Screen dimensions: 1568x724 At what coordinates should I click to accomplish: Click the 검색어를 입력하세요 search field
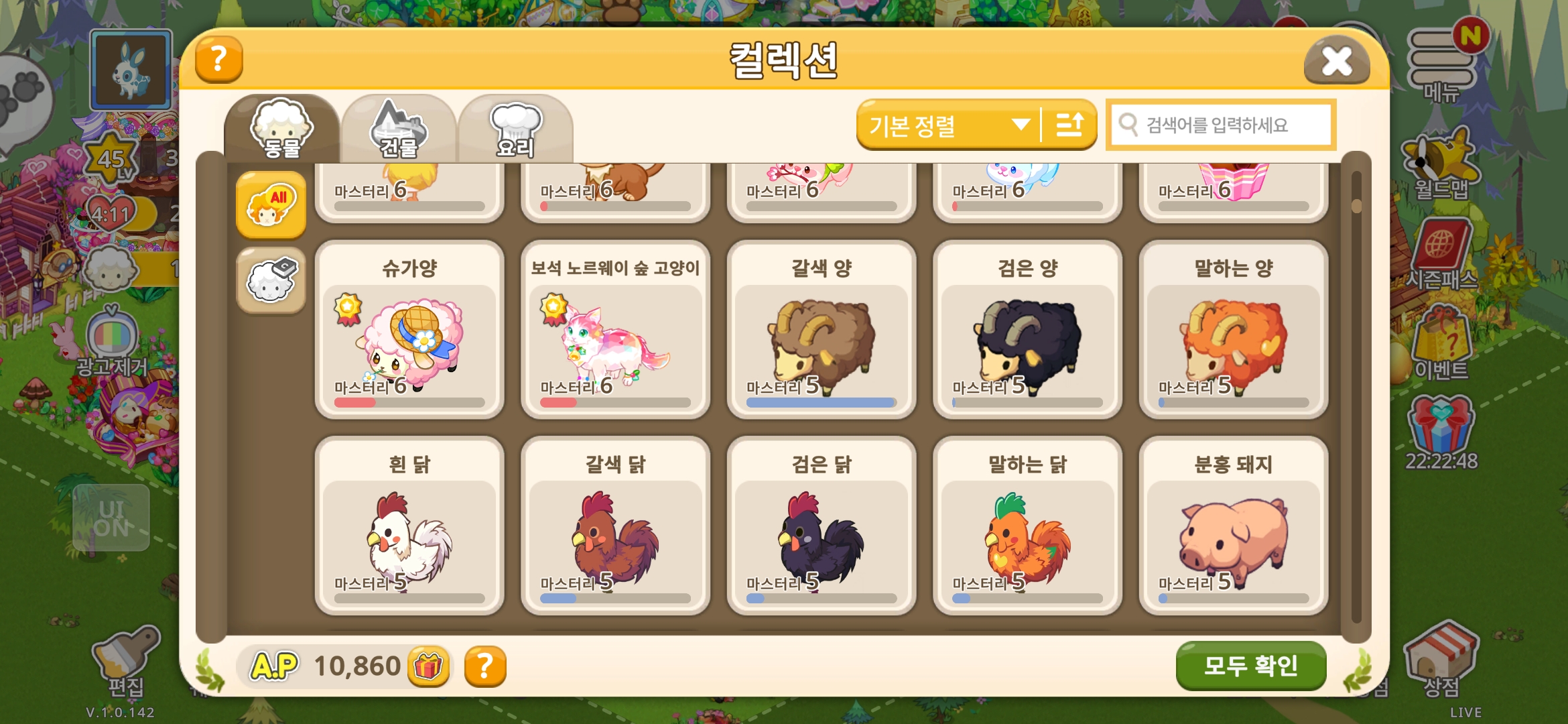[x=1221, y=125]
